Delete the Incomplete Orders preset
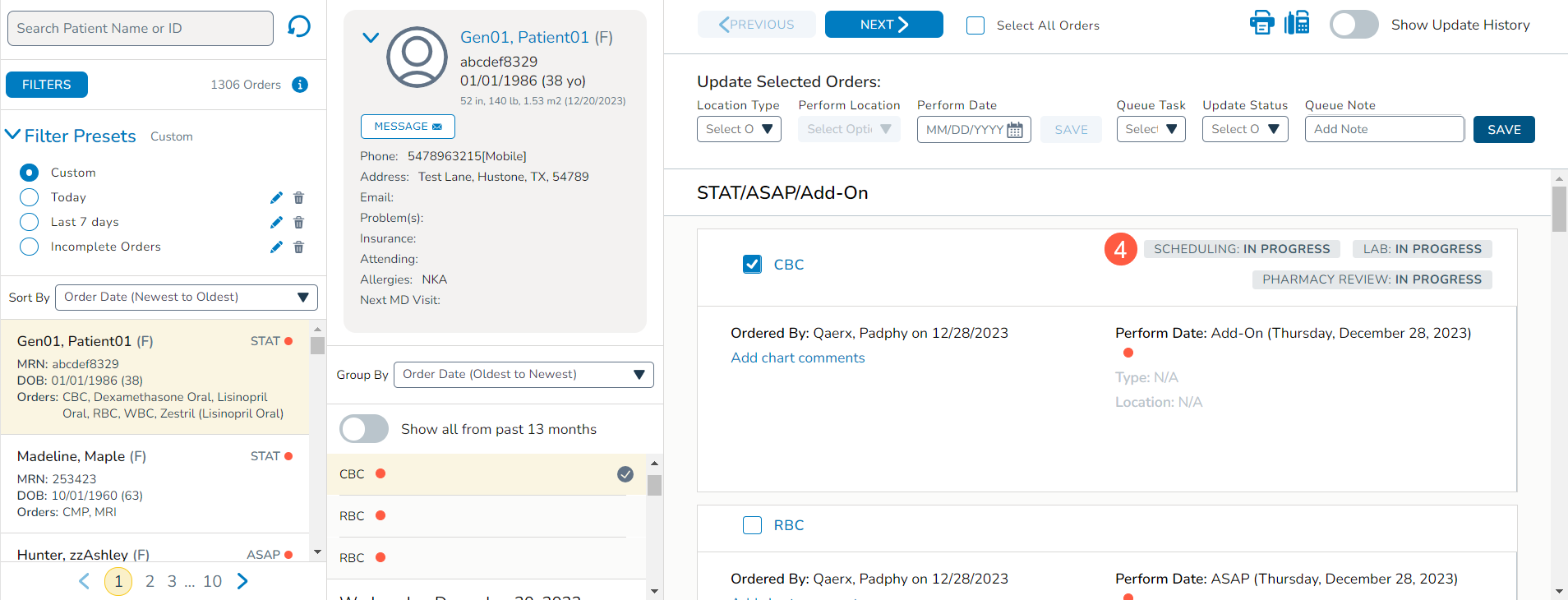 click(x=299, y=247)
